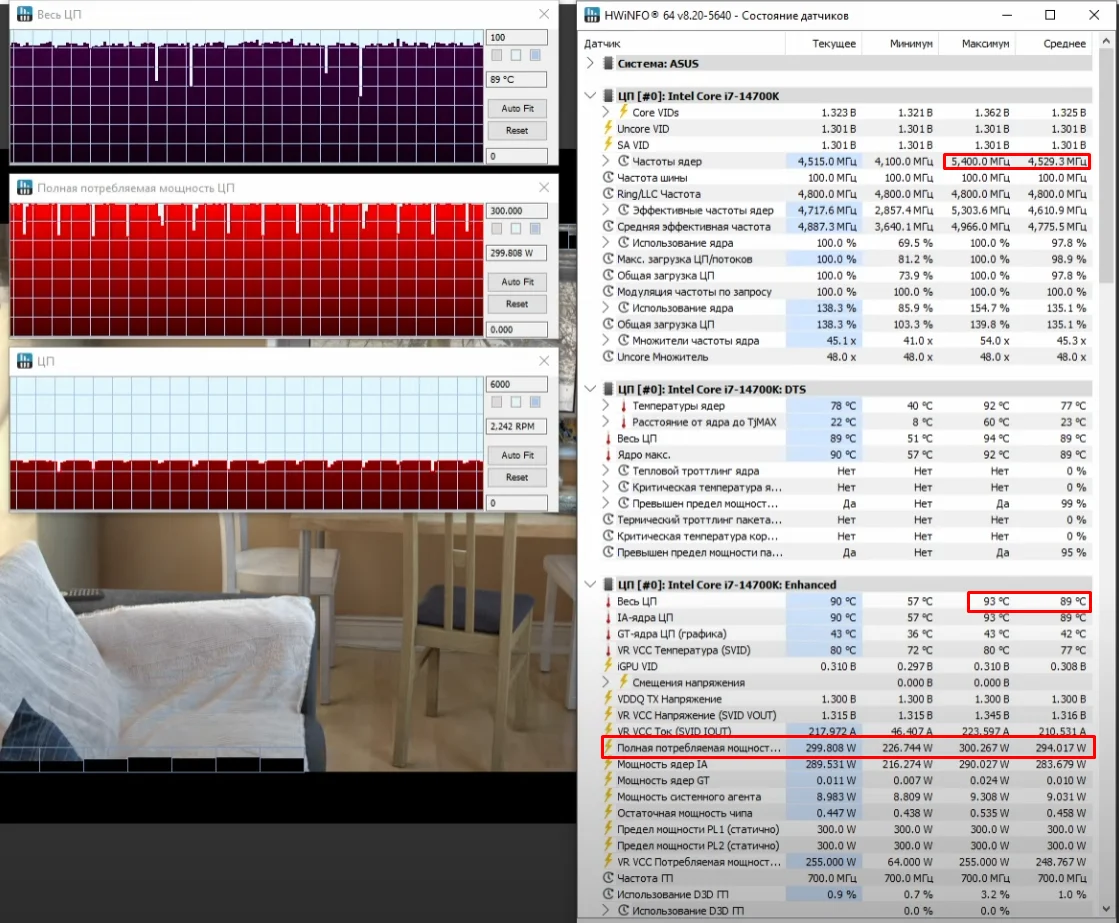Image resolution: width=1119 pixels, height=923 pixels.
Task: Click the lightning icon beside Остаточная мощность чипа
Action: (608, 813)
